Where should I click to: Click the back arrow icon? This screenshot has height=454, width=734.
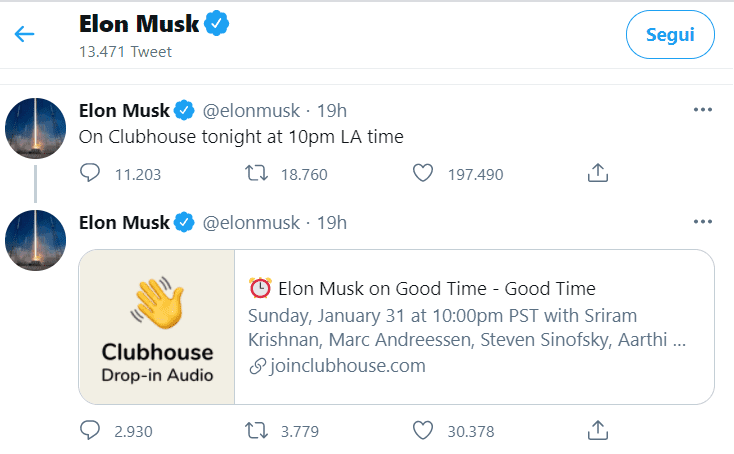click(x=25, y=34)
